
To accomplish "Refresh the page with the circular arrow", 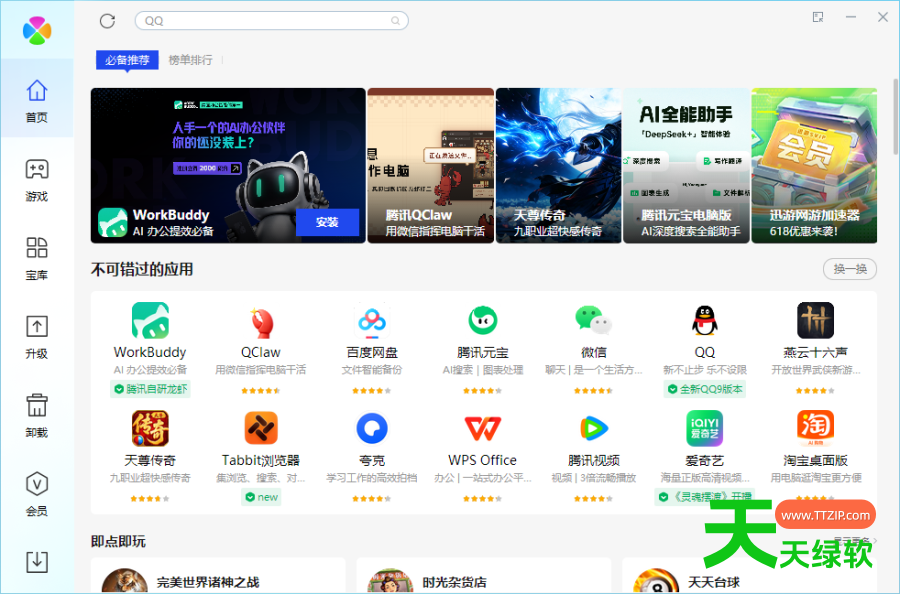I will click(x=107, y=21).
